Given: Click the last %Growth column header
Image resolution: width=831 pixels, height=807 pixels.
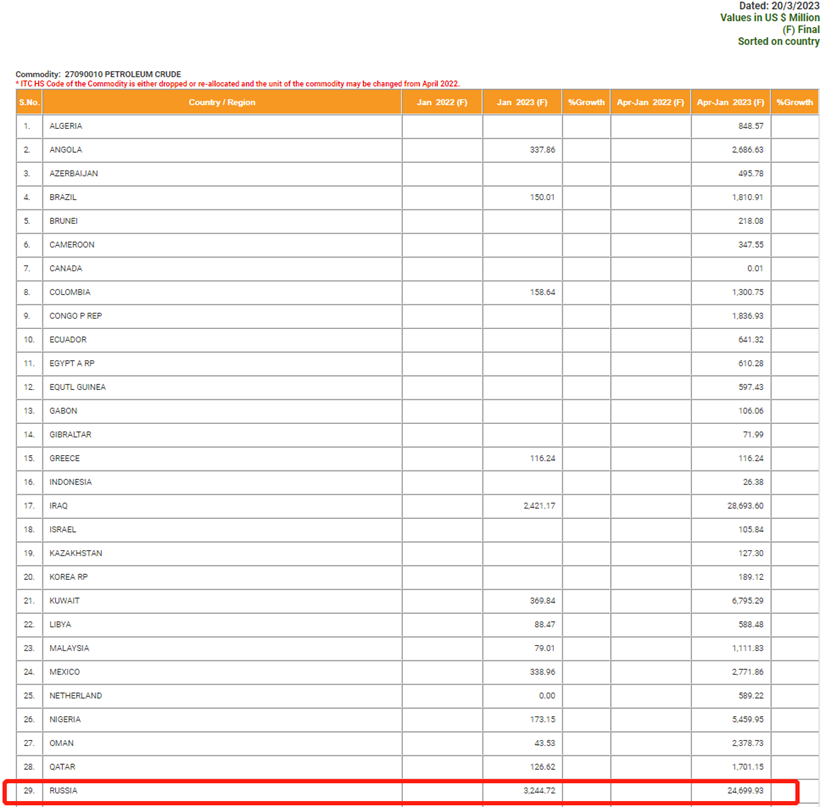Looking at the screenshot, I should [x=795, y=102].
